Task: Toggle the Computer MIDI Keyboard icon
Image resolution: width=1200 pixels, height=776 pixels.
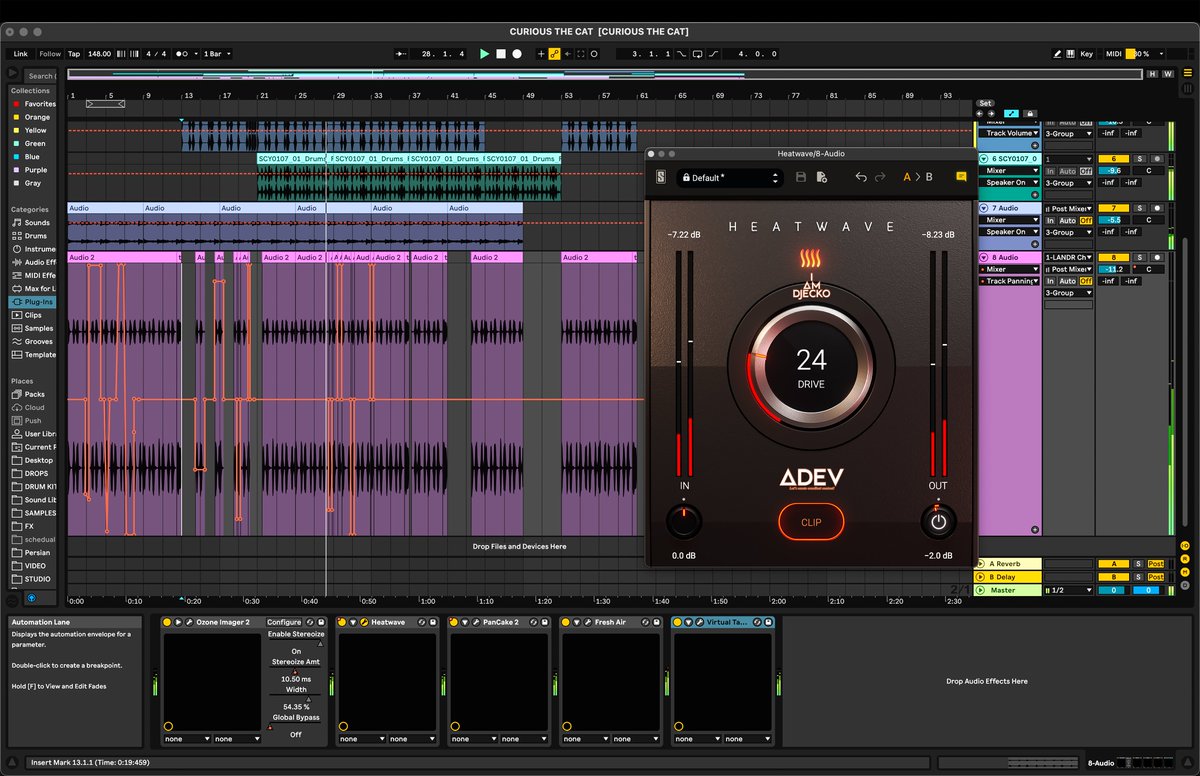Action: (1071, 54)
